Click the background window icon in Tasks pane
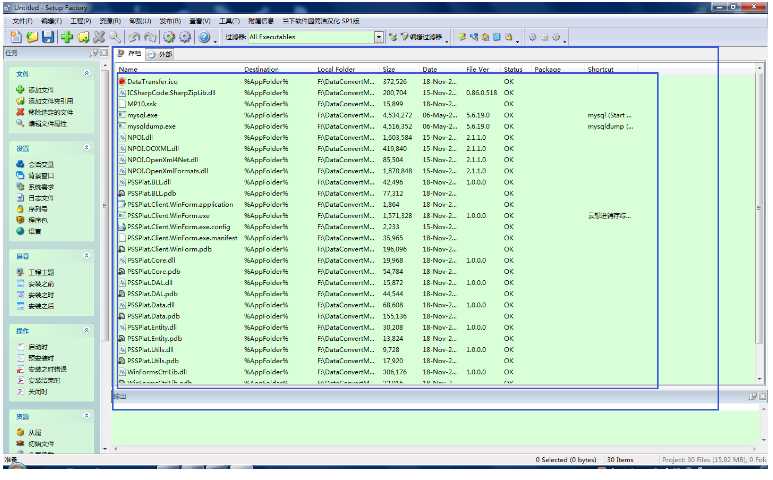Viewport: 773px width, 480px height. (20, 175)
